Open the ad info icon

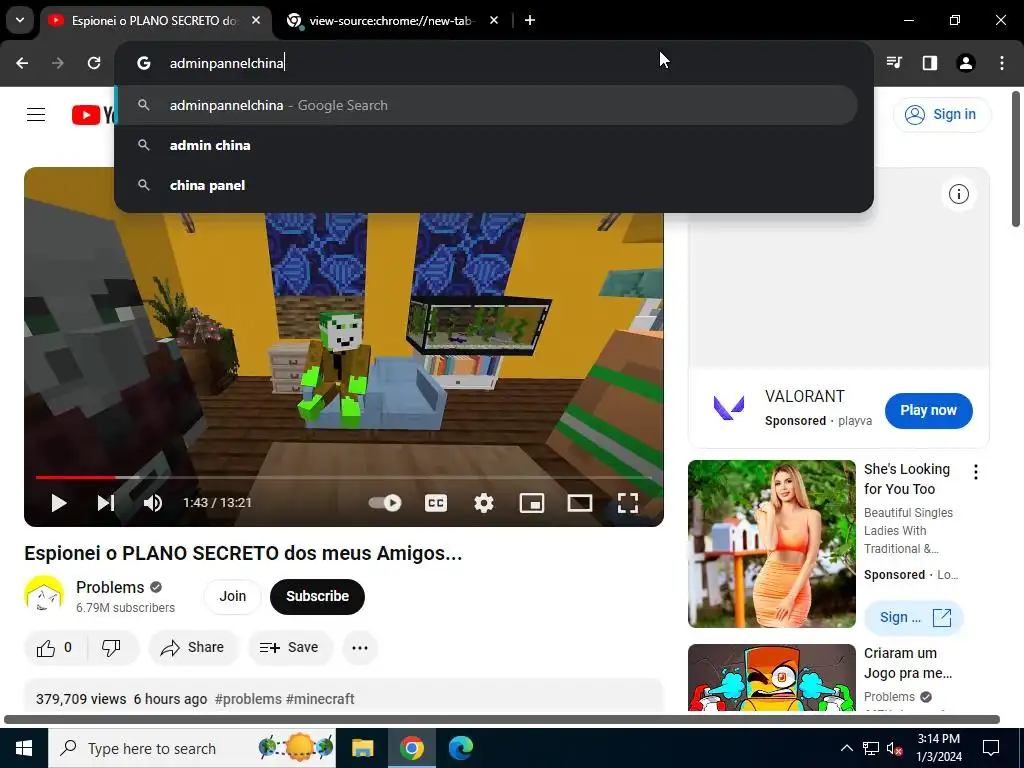pyautogui.click(x=959, y=194)
